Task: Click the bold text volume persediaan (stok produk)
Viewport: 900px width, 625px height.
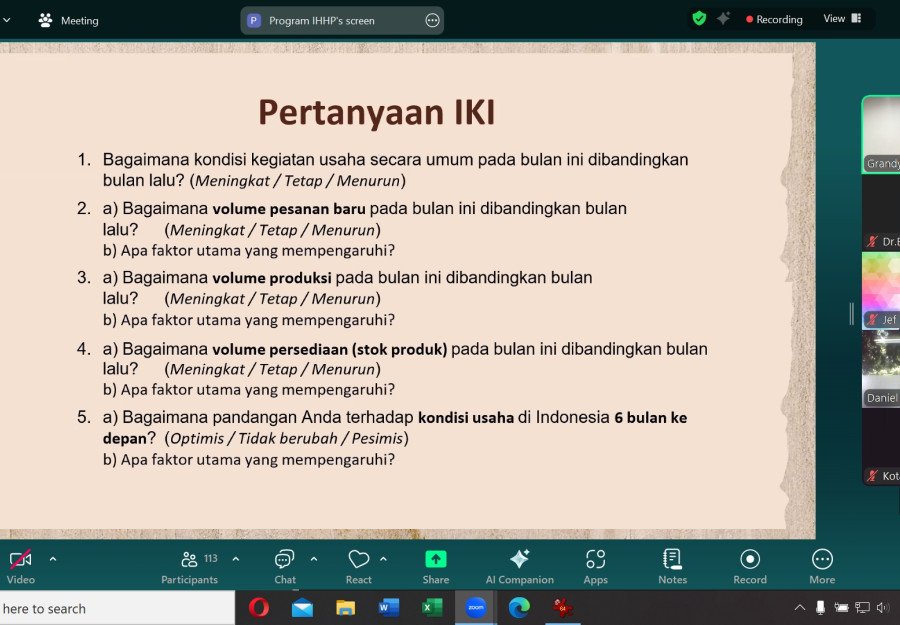Action: tap(329, 350)
